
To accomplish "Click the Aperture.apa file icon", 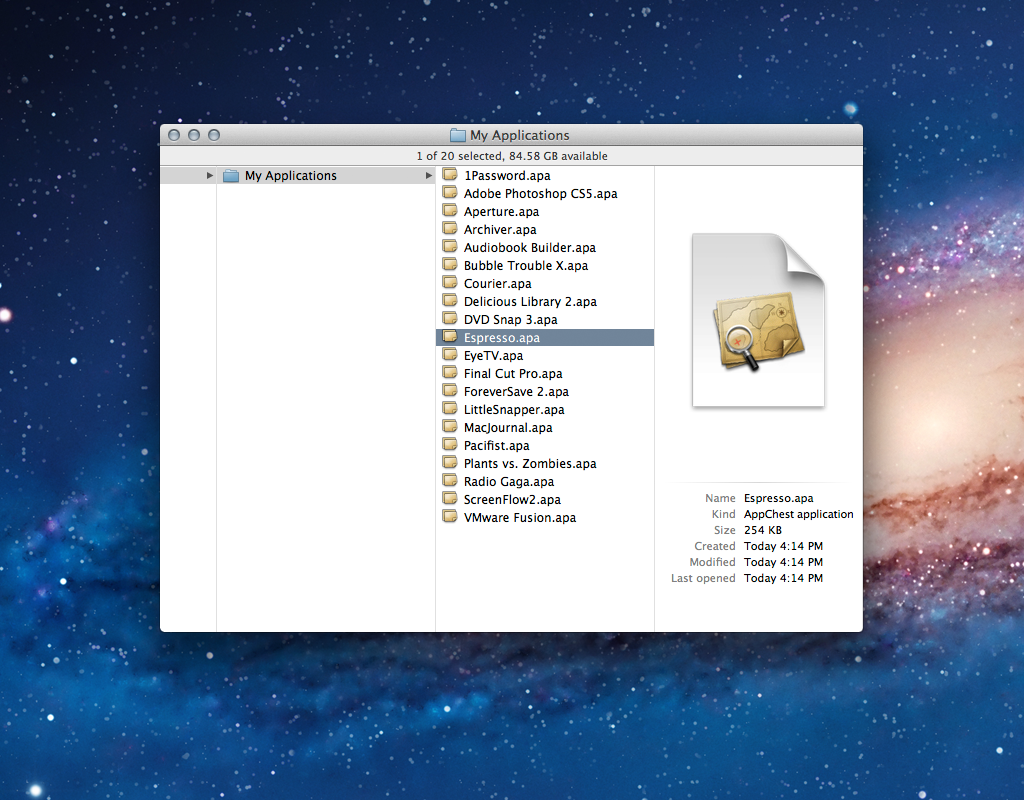I will pyautogui.click(x=450, y=210).
